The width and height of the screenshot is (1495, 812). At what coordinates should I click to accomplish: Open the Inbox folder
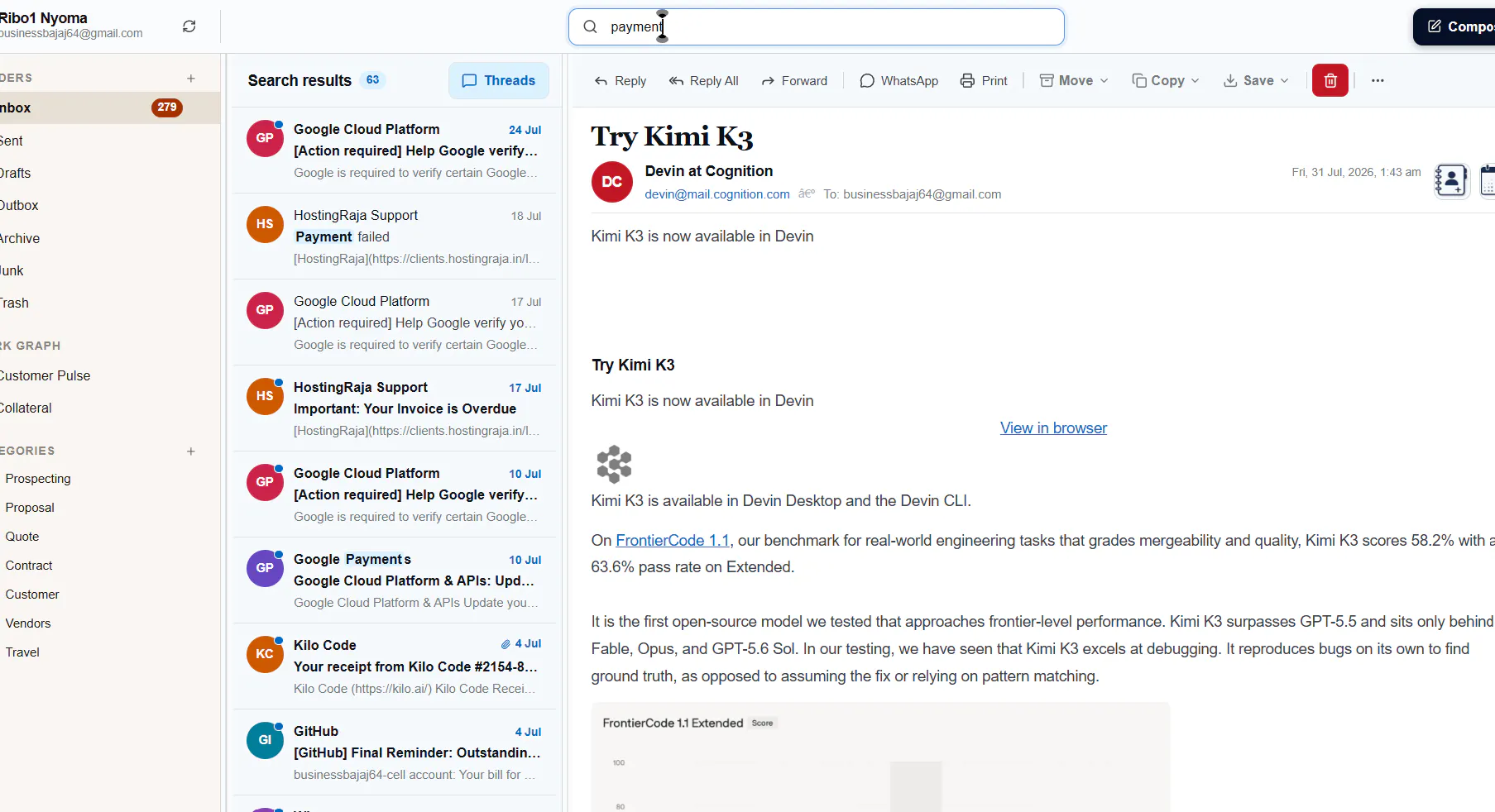[110, 107]
